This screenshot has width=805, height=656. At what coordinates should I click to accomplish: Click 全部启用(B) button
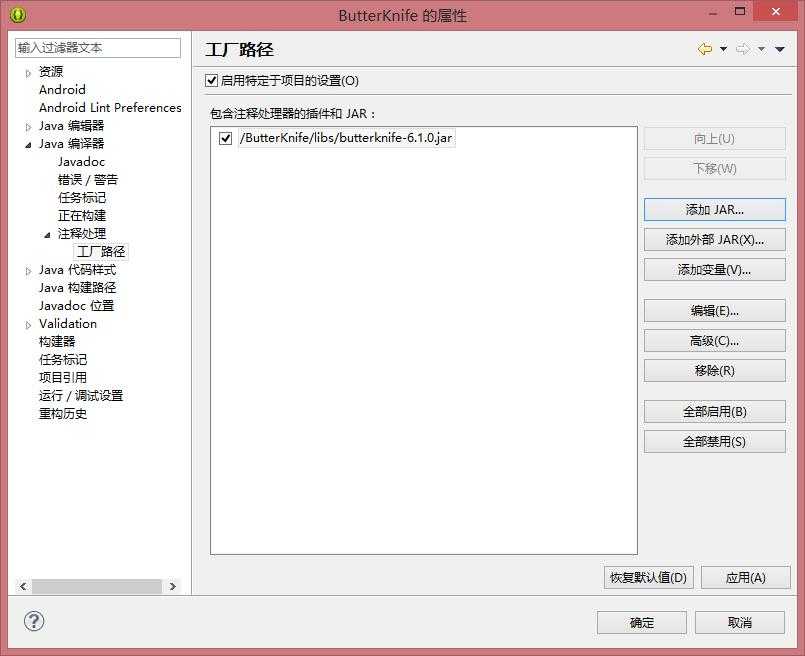click(715, 411)
